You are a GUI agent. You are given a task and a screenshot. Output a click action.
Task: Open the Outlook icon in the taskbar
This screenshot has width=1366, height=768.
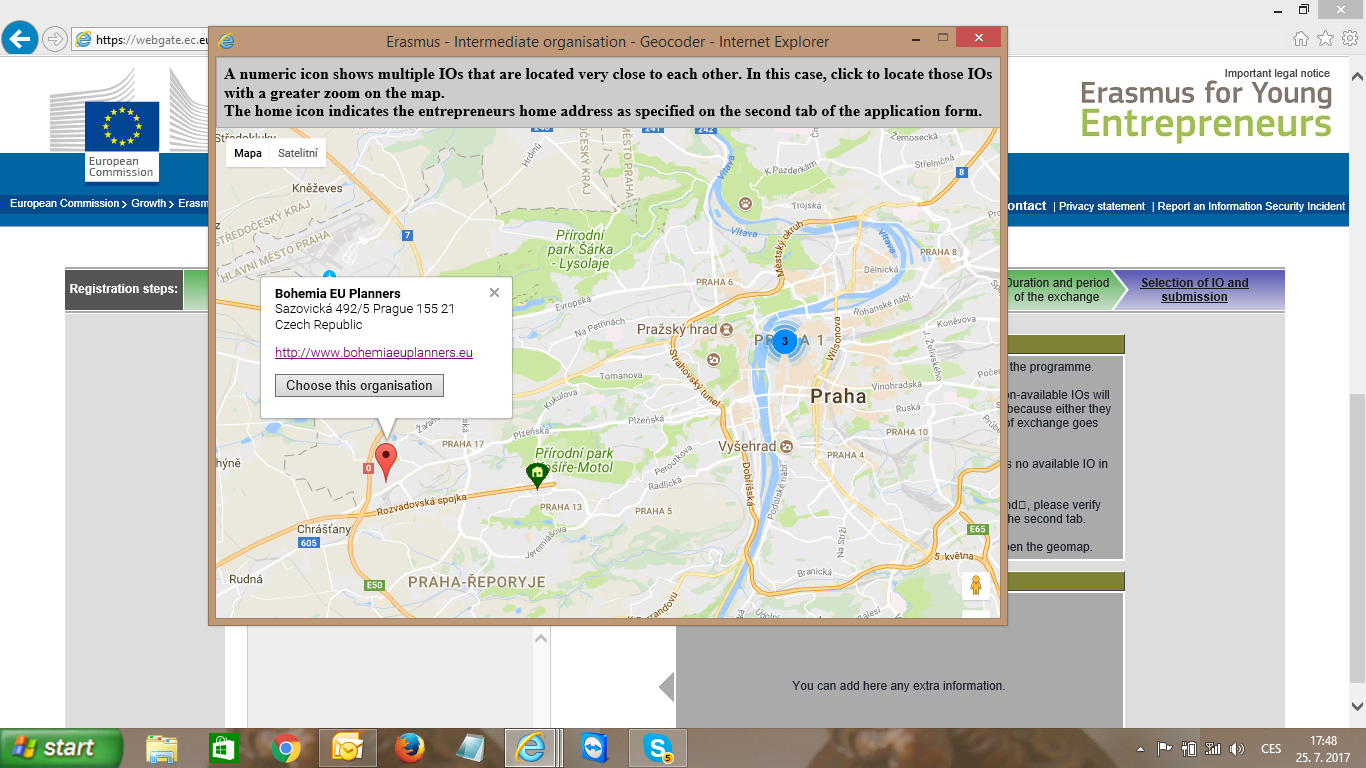tap(348, 748)
